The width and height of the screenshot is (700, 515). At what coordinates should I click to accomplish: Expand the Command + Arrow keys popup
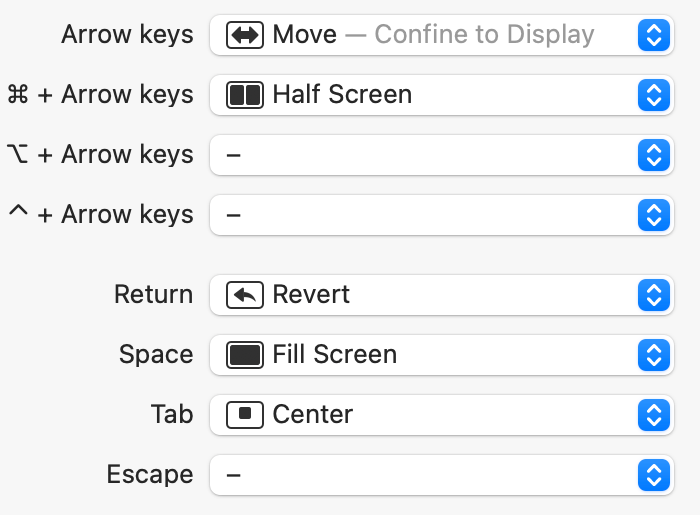(652, 95)
